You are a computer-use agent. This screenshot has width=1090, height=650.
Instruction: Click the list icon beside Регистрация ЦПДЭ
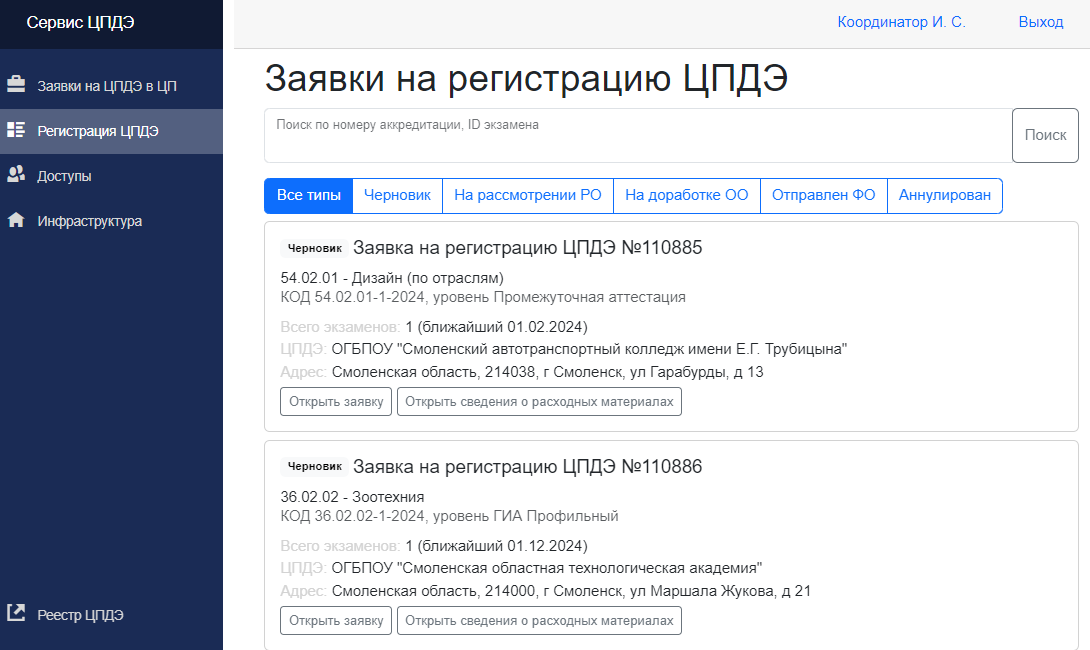coord(16,130)
